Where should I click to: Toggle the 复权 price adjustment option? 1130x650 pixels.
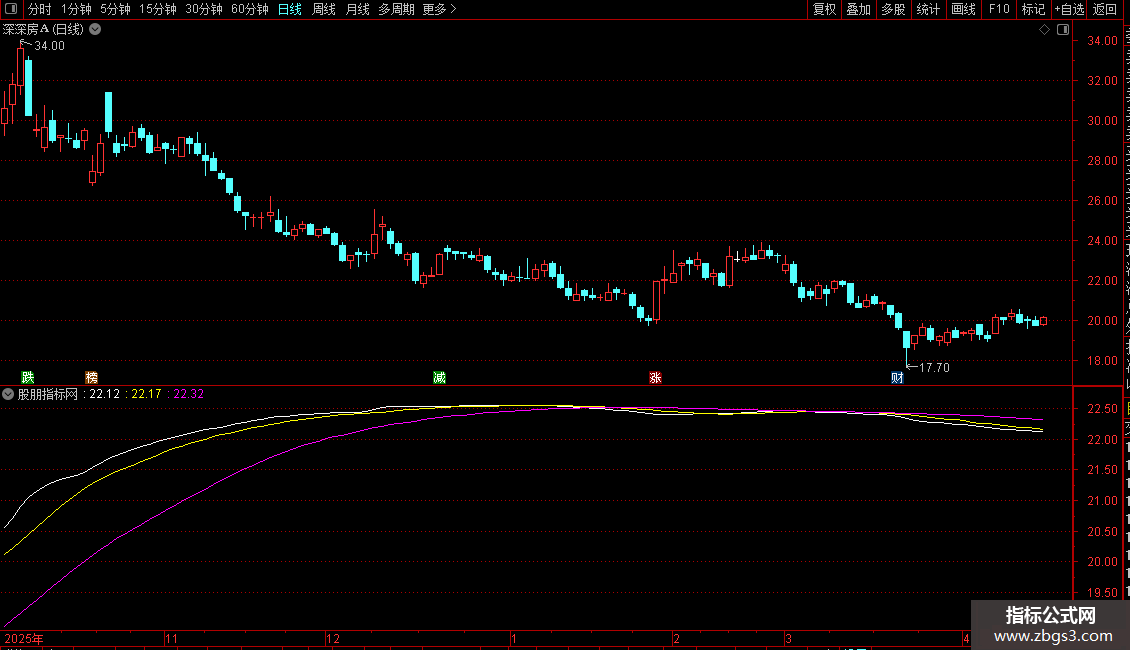(x=824, y=9)
